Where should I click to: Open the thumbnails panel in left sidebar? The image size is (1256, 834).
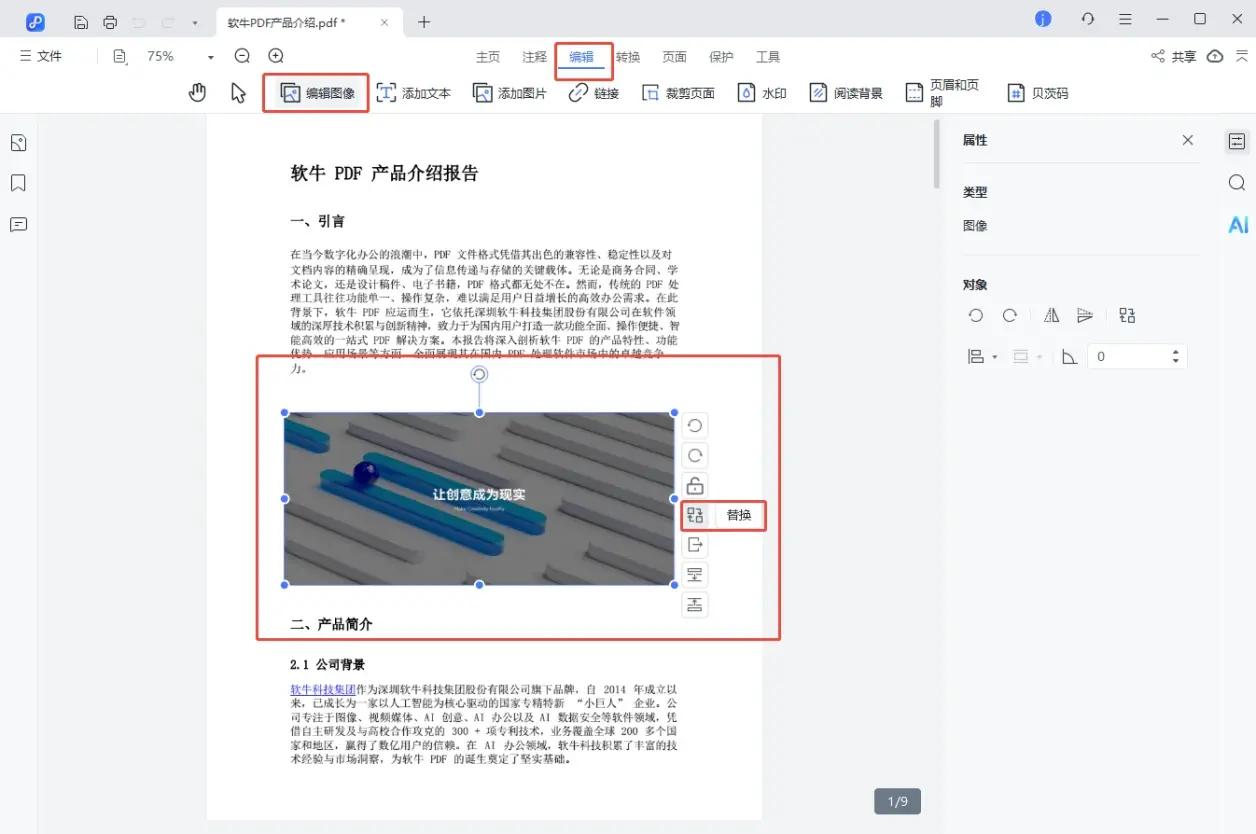pos(18,143)
